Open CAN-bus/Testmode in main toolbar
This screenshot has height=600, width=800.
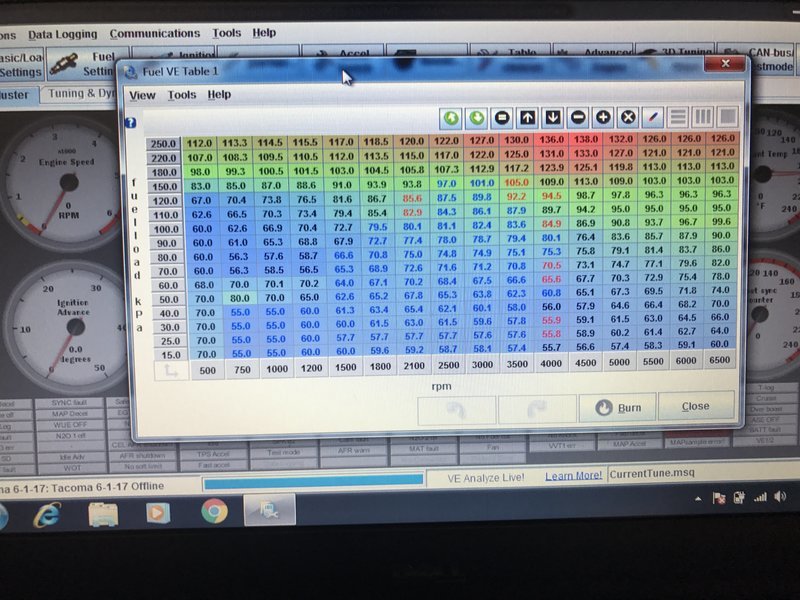pos(759,60)
